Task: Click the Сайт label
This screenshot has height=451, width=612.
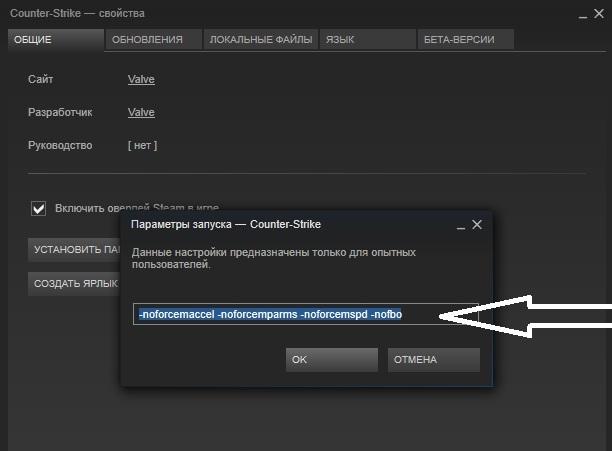Action: click(x=41, y=79)
